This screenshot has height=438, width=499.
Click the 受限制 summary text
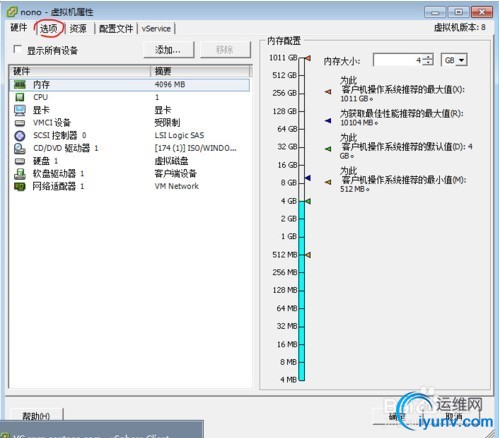point(167,123)
